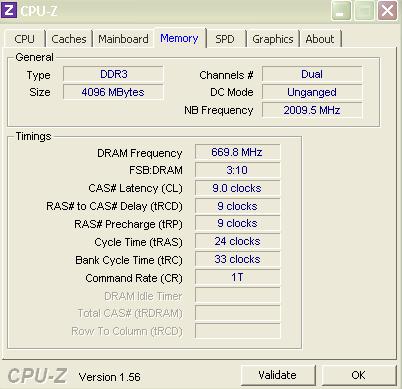Minimize the CPU-Z window
The height and width of the screenshot is (389, 402).
pos(341,11)
